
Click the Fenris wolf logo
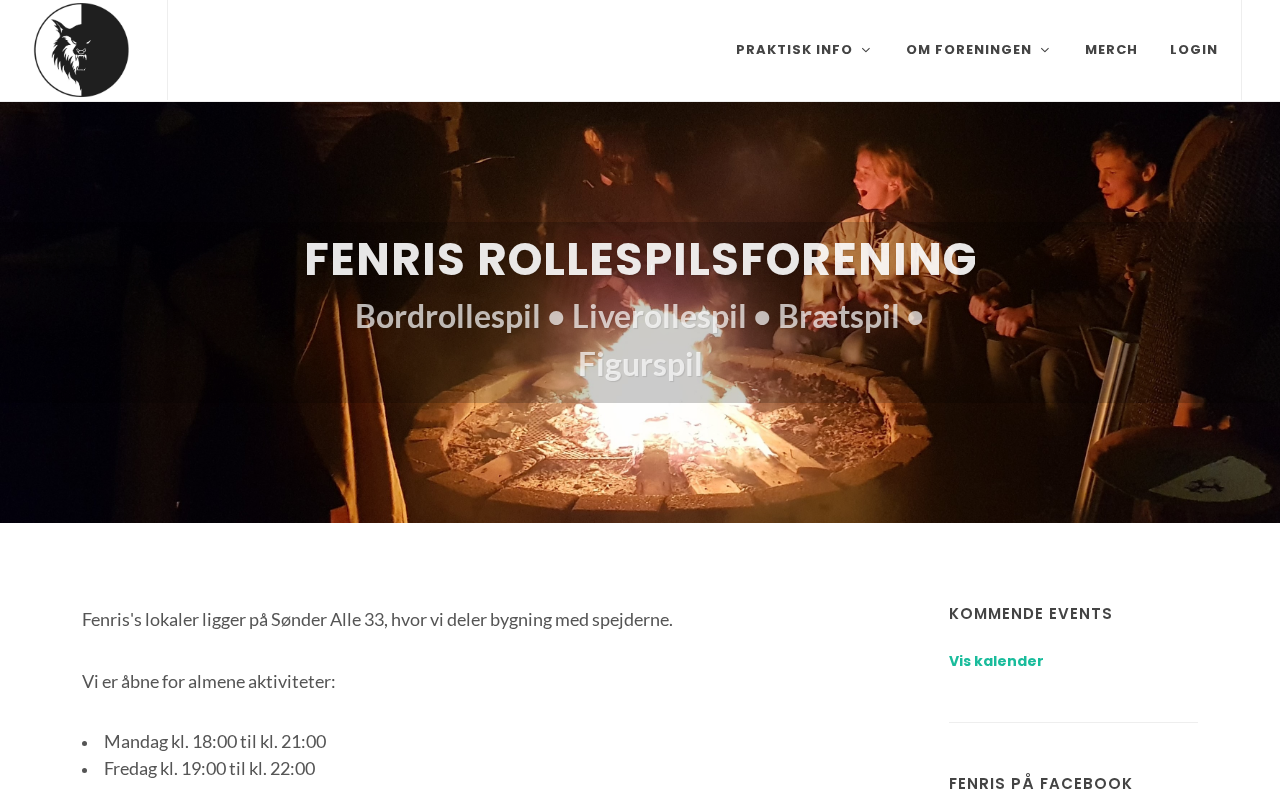82,50
